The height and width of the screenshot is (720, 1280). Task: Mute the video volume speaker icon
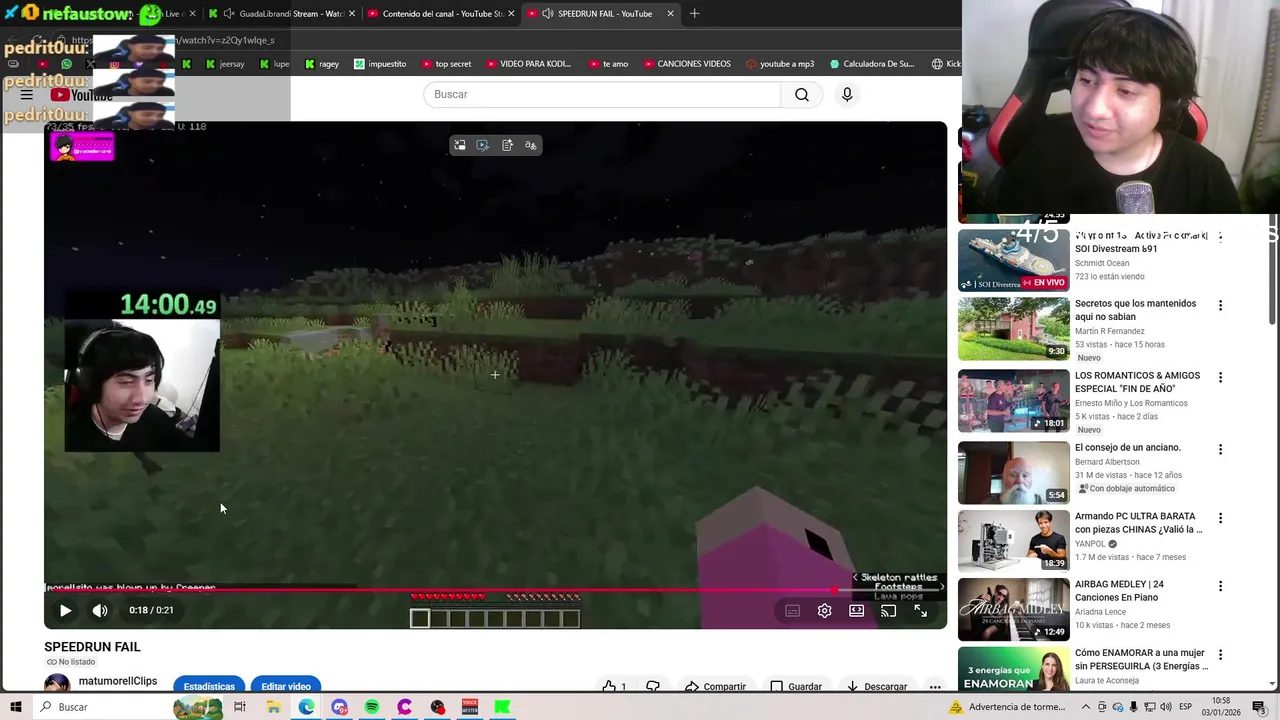coord(100,610)
